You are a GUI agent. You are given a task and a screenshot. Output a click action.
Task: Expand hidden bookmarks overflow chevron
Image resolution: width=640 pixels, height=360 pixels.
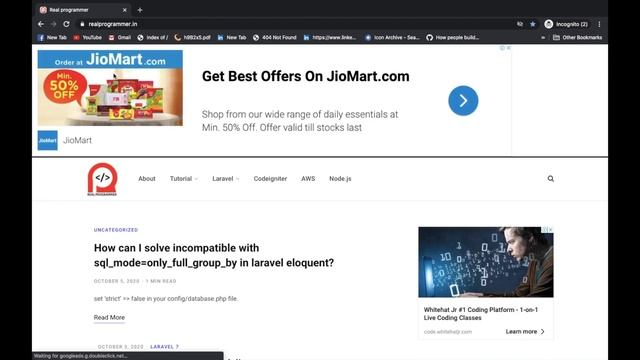[543, 37]
